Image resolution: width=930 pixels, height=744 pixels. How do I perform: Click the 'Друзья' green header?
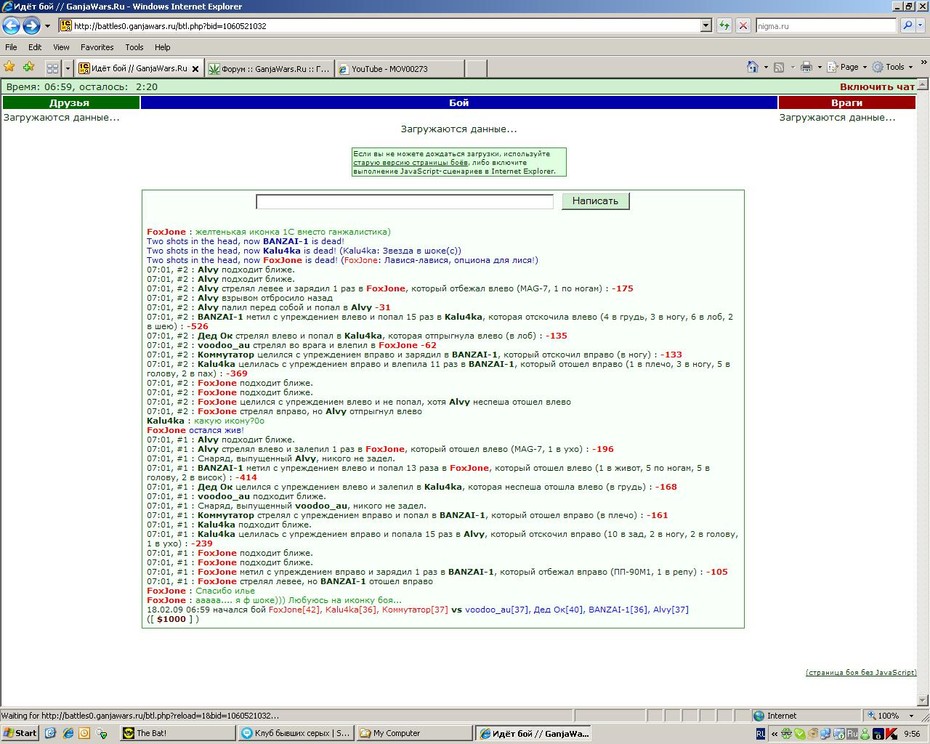(70, 103)
